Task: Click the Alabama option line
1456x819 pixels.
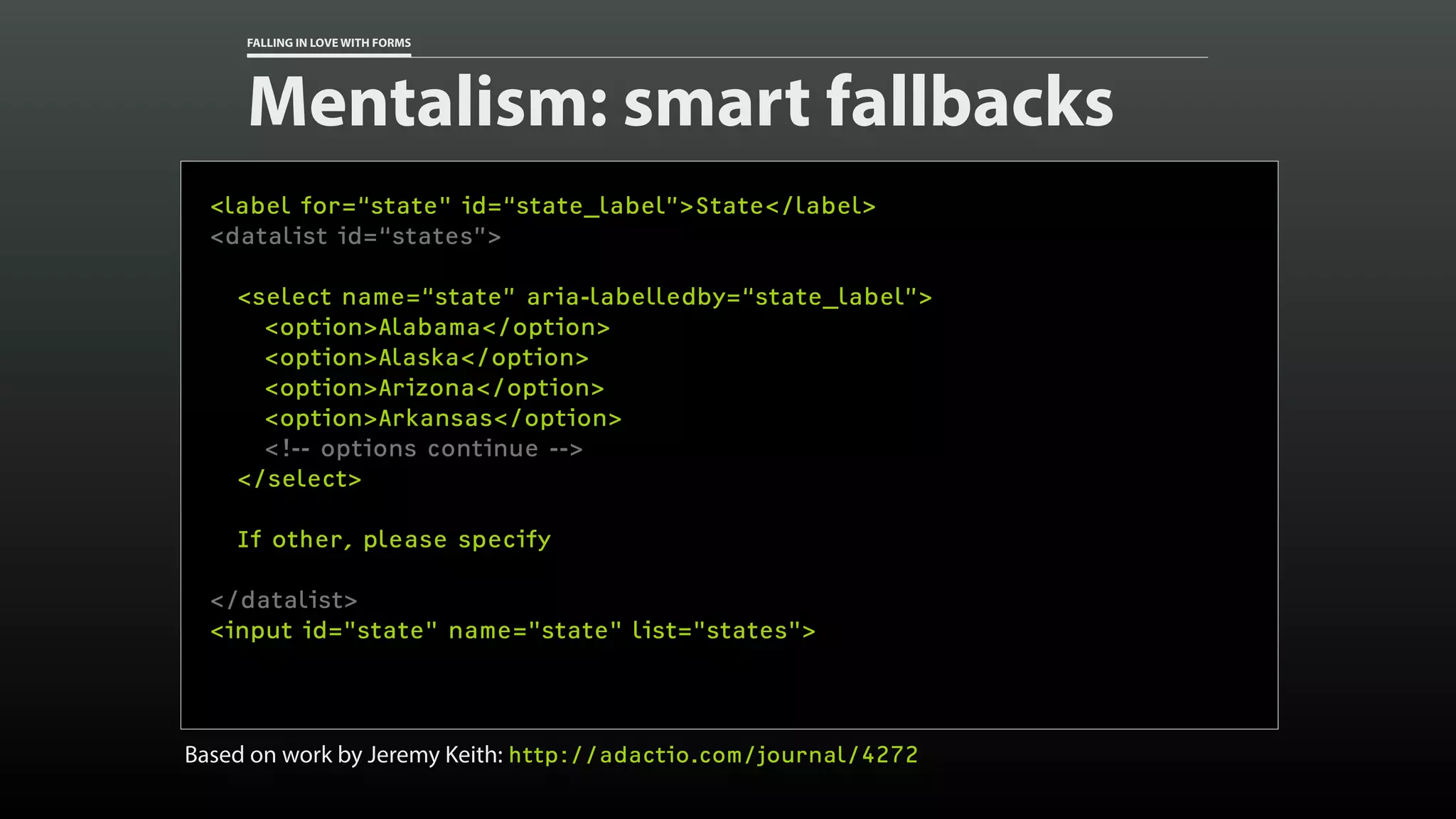Action: point(437,328)
